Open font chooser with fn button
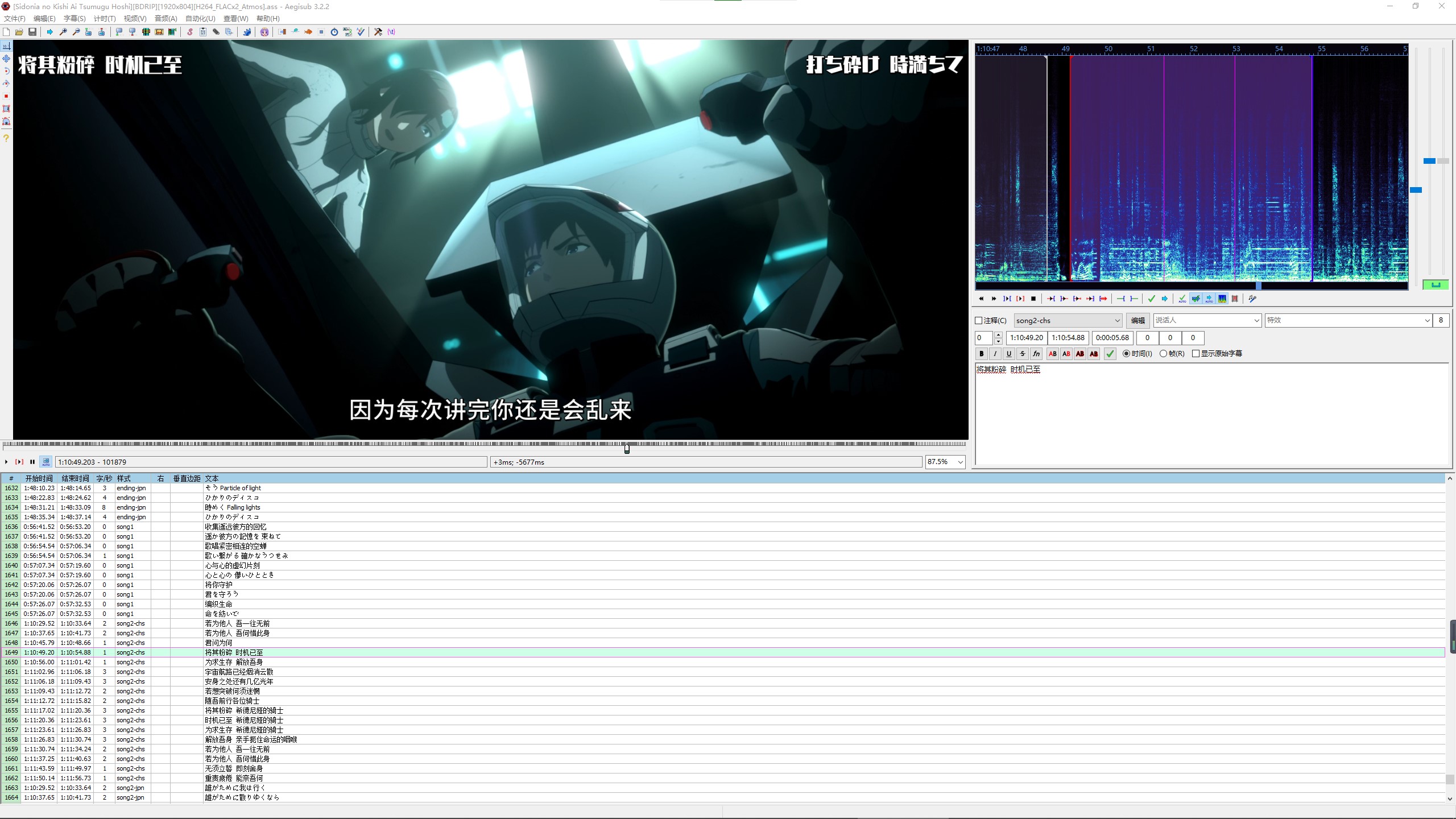 [1036, 354]
